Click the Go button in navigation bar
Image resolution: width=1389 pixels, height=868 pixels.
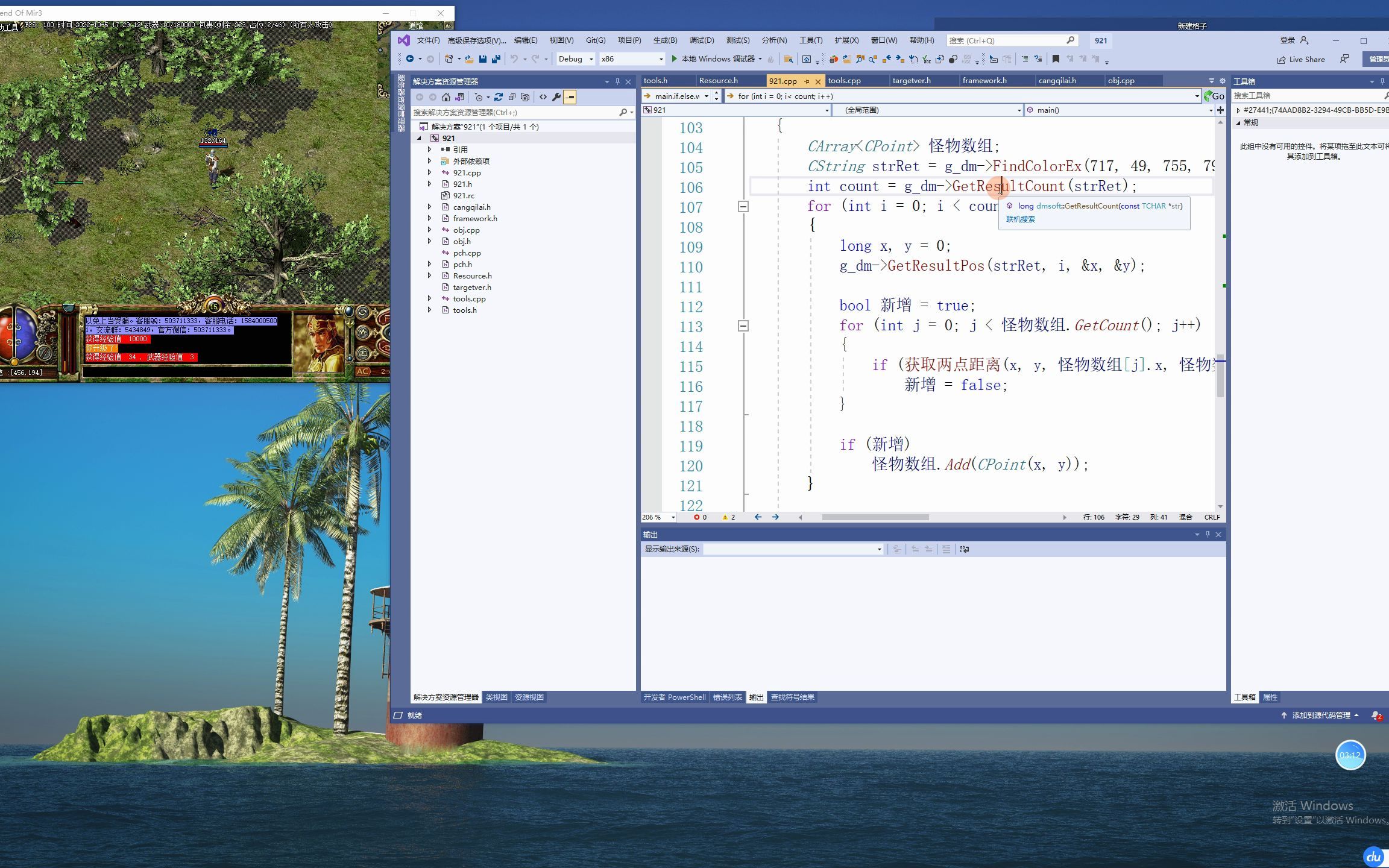pos(1214,96)
